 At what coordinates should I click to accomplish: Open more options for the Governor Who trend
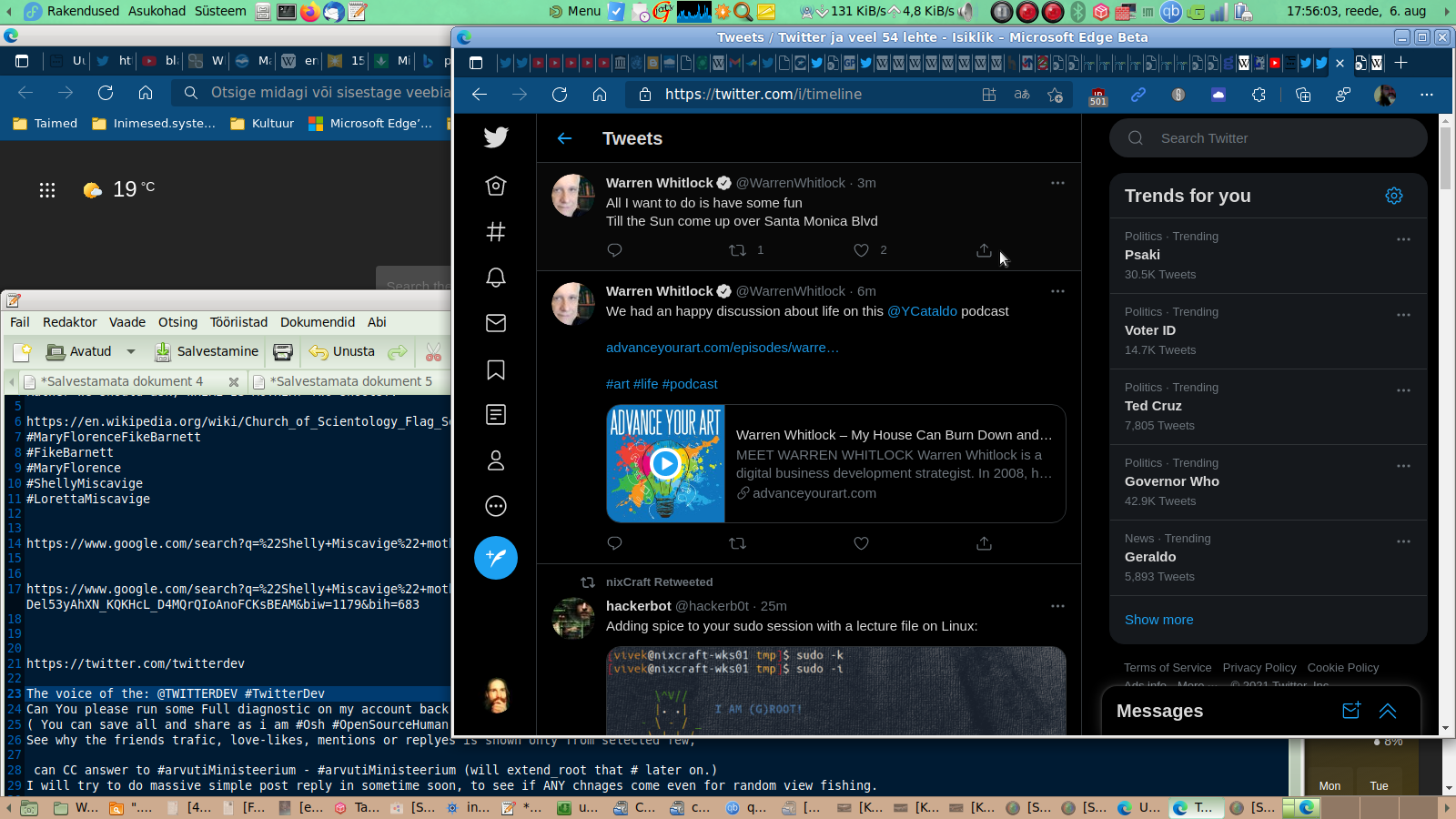pos(1403,466)
